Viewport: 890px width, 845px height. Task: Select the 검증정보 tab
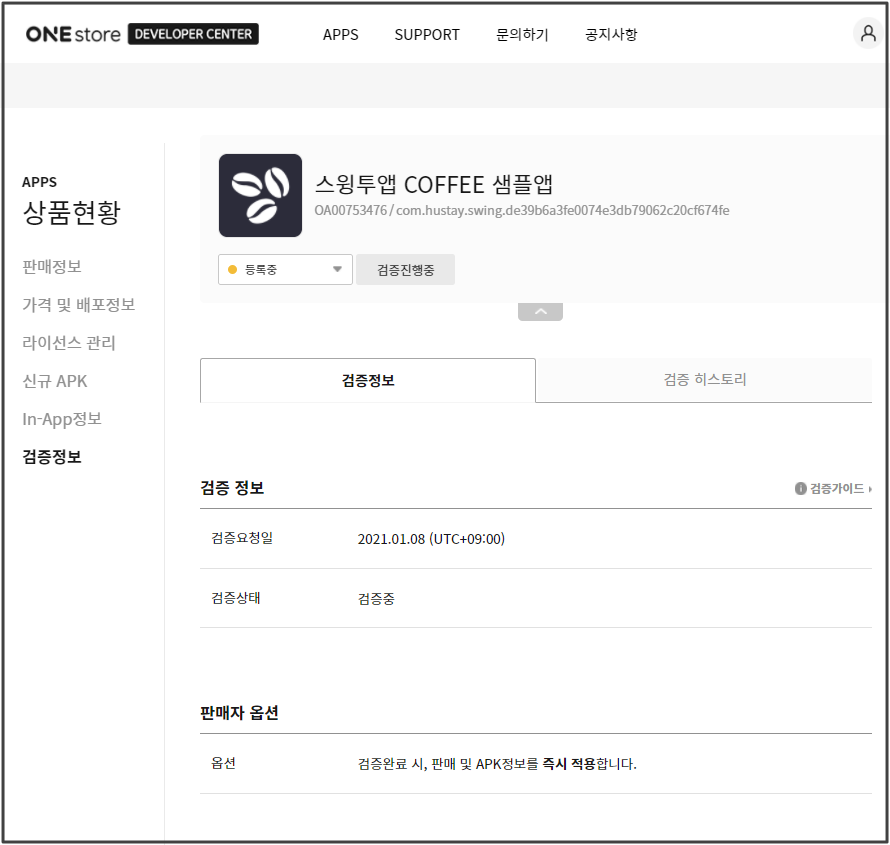(368, 381)
